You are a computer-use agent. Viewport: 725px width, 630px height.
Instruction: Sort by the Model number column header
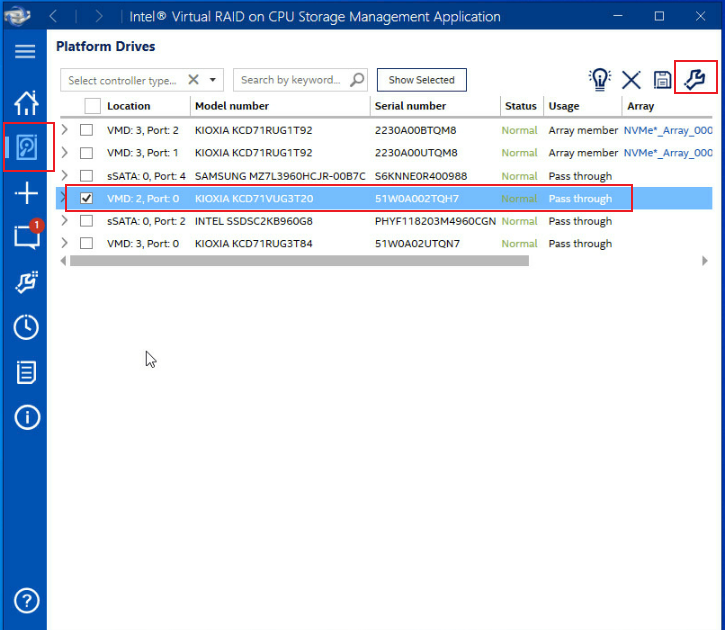232,106
